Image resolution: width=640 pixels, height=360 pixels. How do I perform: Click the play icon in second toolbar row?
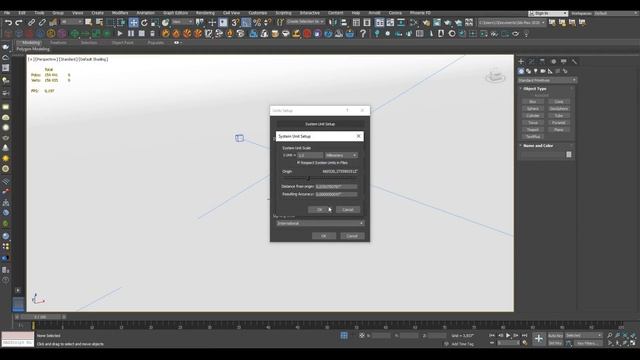pos(120,33)
